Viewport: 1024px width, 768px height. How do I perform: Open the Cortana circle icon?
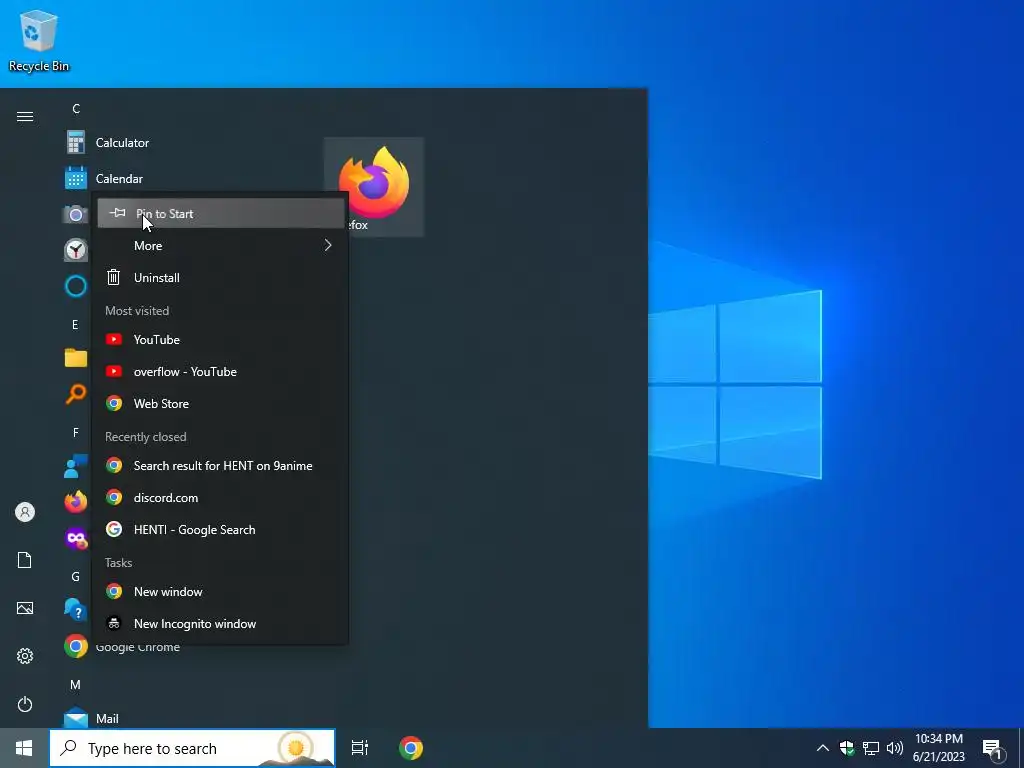pos(76,286)
